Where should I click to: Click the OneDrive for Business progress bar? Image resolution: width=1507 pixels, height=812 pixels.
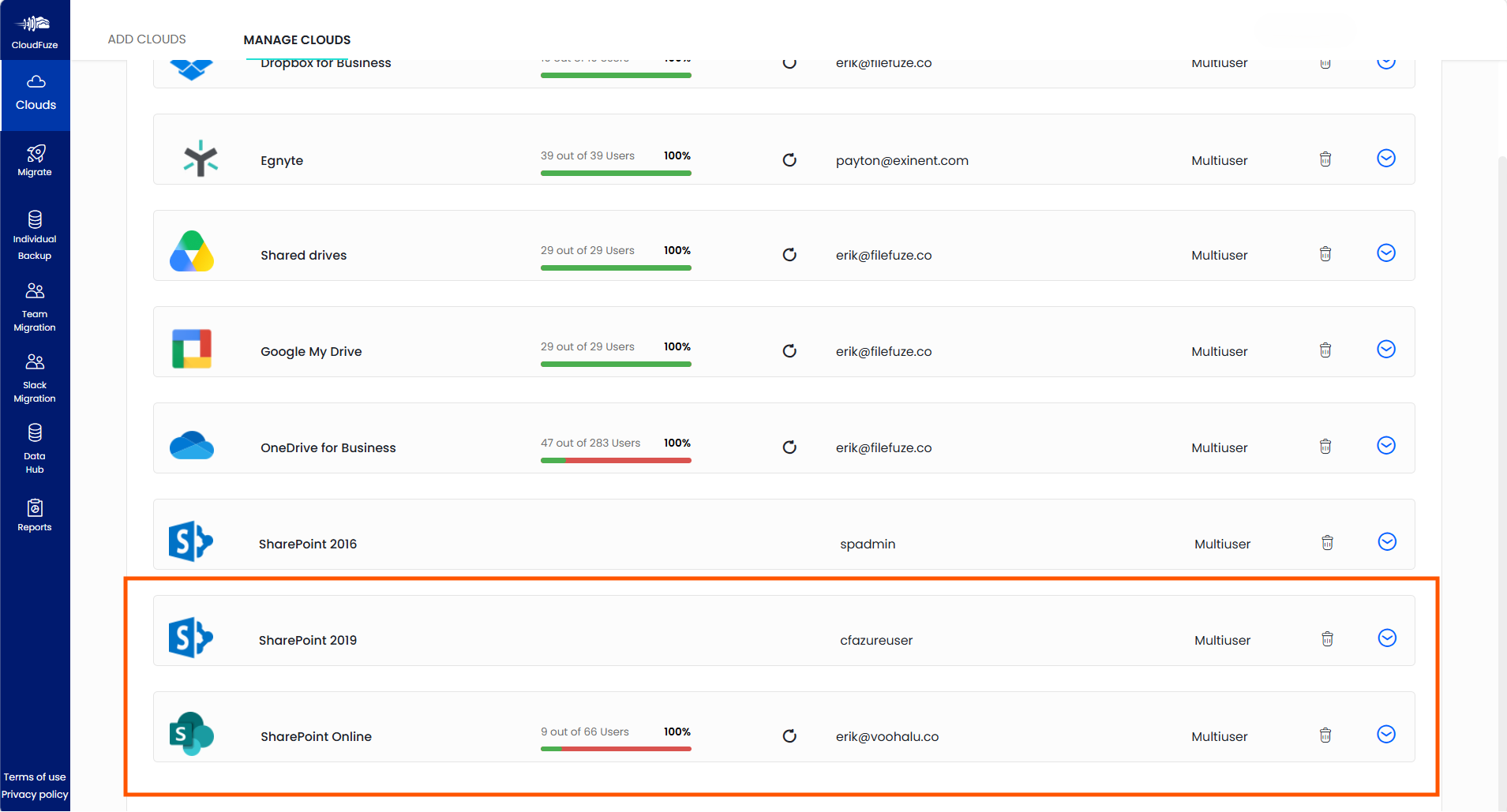[616, 461]
